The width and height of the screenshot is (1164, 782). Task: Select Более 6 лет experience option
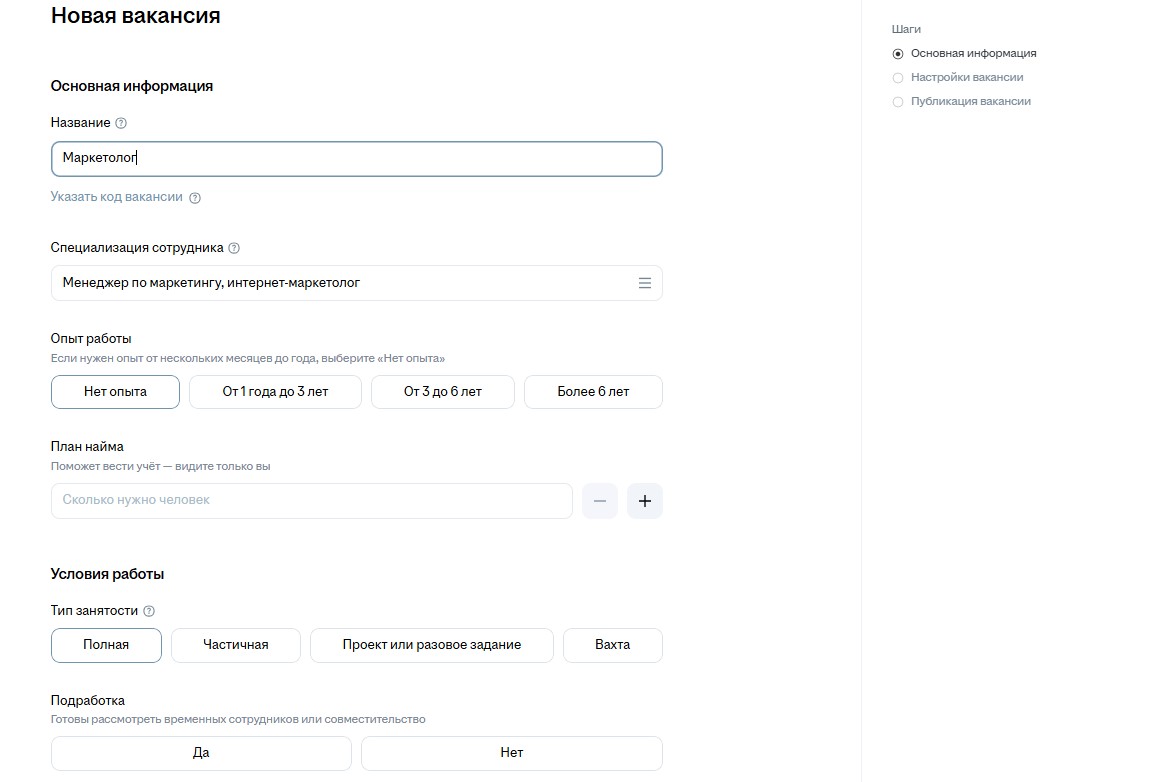click(593, 392)
